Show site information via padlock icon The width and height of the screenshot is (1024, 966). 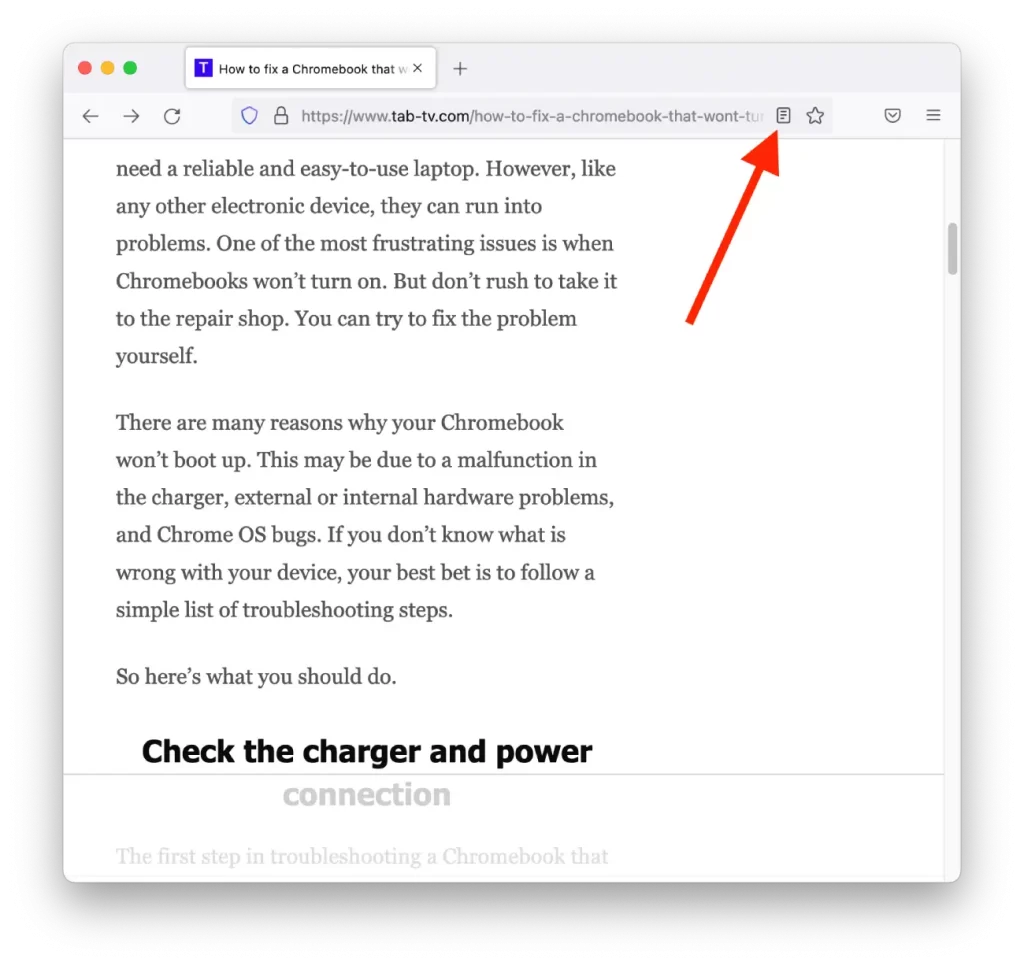pyautogui.click(x=281, y=116)
